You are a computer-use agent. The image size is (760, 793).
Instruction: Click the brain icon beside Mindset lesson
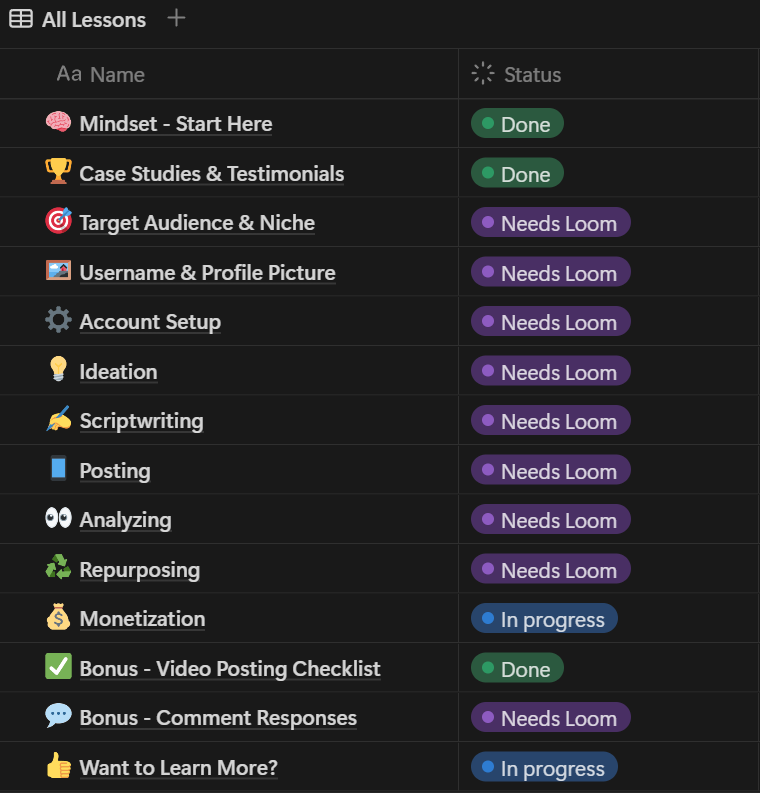tap(59, 123)
